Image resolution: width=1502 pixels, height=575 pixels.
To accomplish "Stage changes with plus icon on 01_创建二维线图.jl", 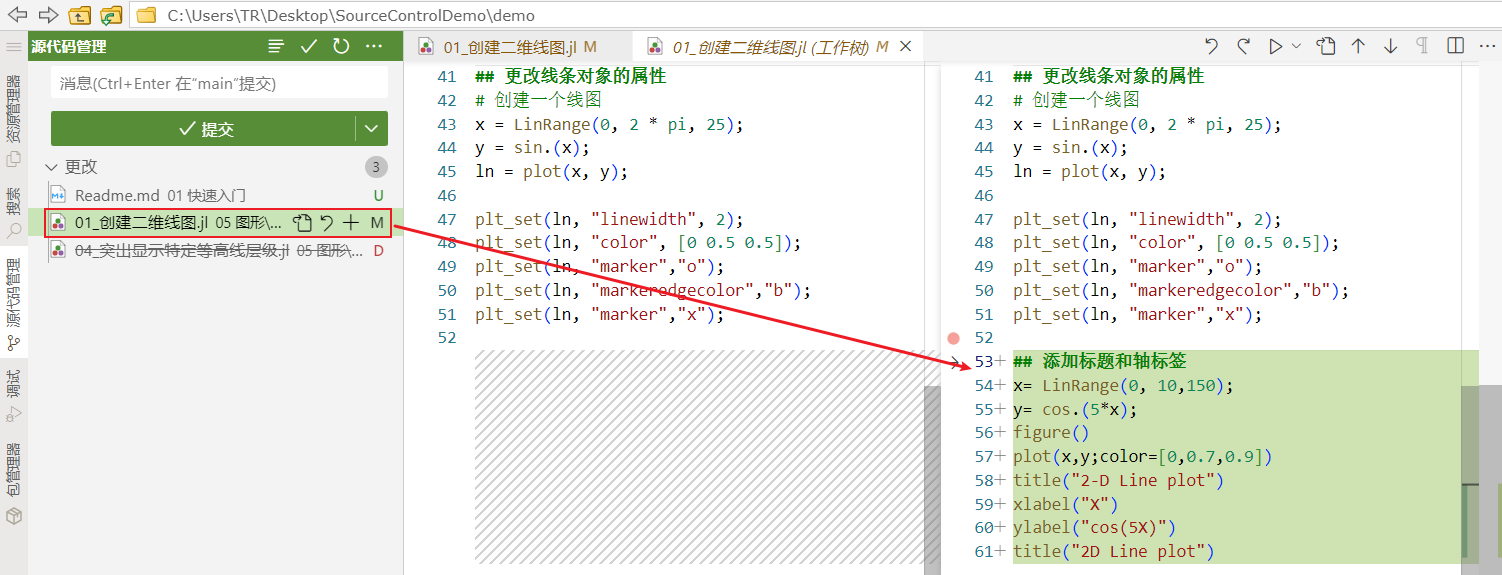I will [x=350, y=223].
